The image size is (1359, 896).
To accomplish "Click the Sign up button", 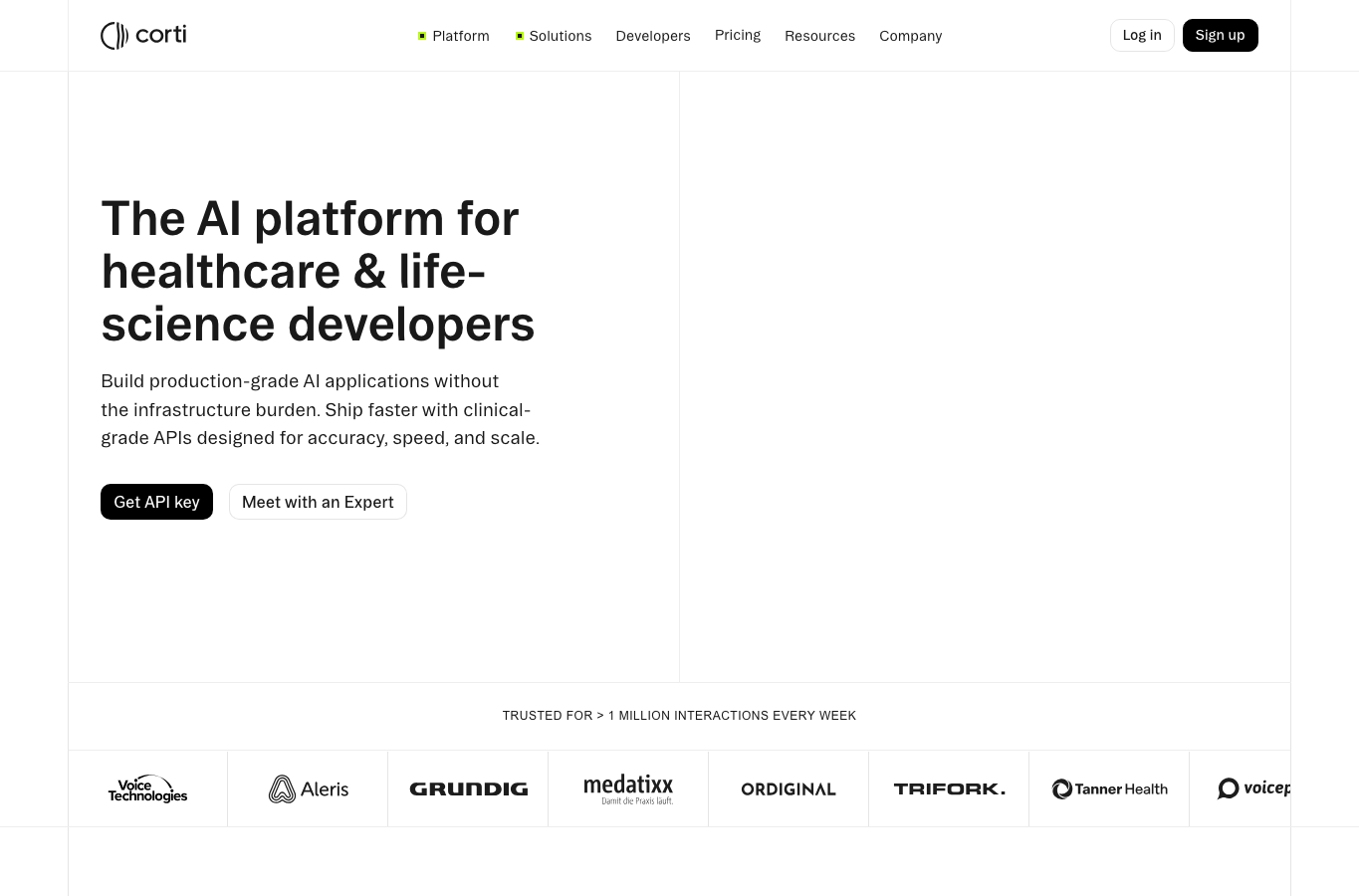I will (x=1220, y=35).
